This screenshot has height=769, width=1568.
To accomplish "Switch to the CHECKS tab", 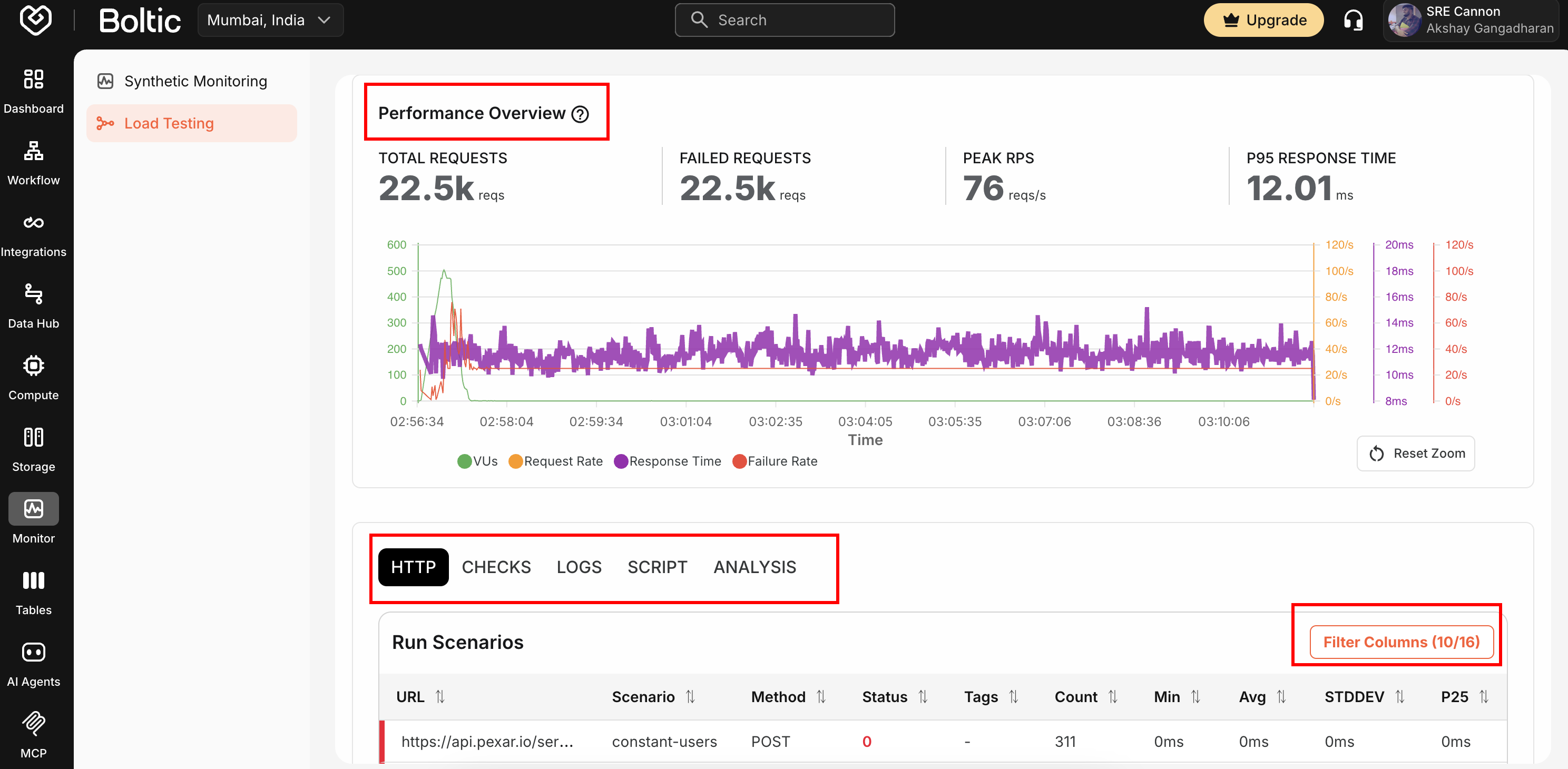I will tap(495, 567).
